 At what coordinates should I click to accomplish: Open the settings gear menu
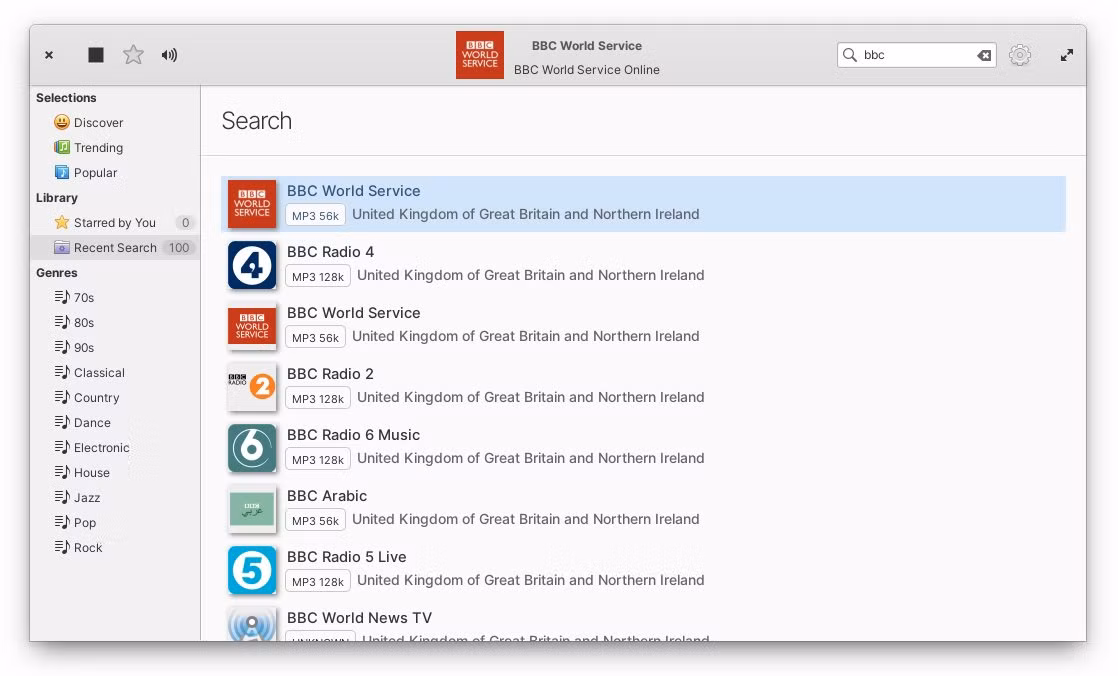tap(1020, 55)
